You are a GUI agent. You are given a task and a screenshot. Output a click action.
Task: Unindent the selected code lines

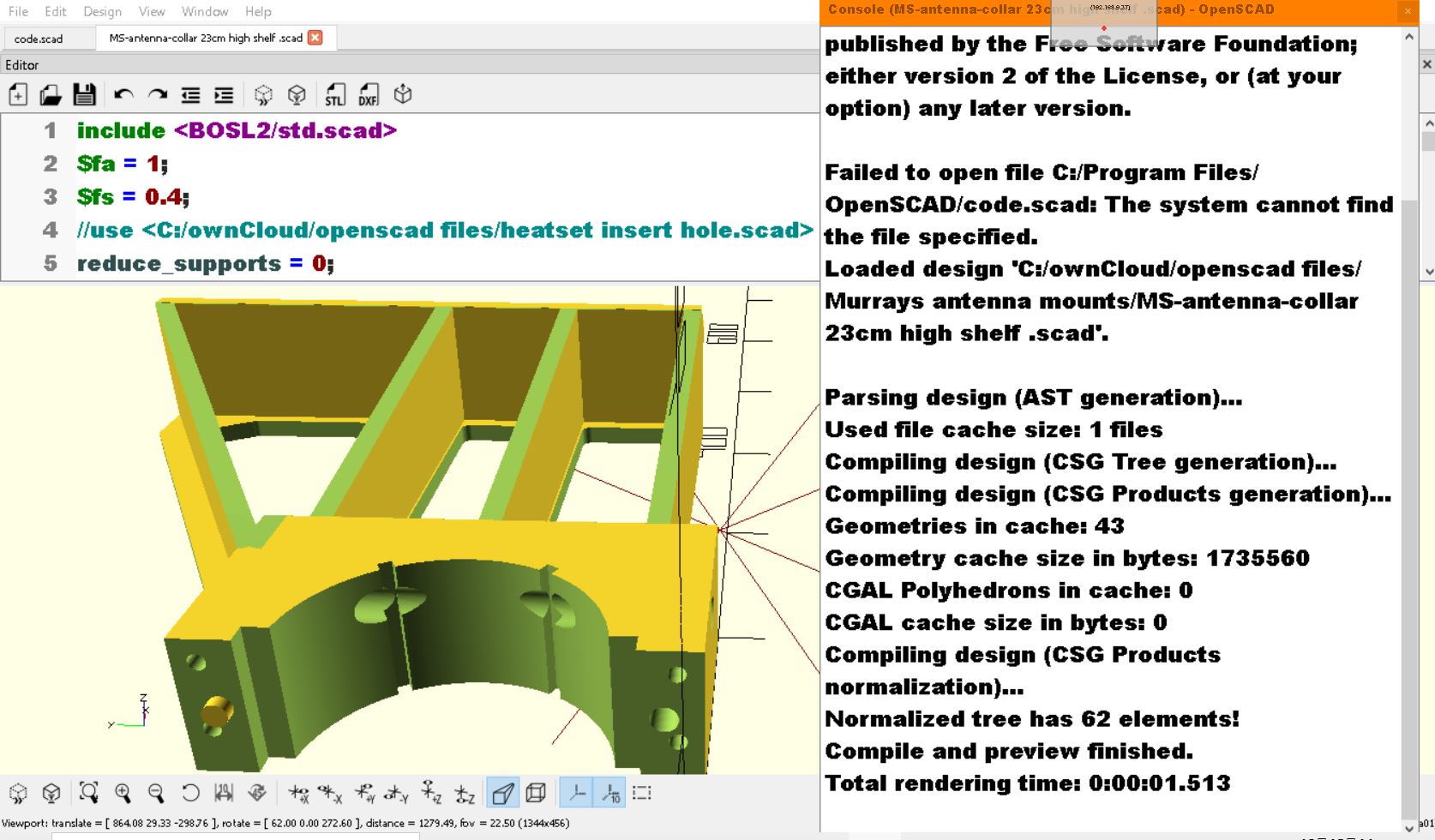point(190,95)
